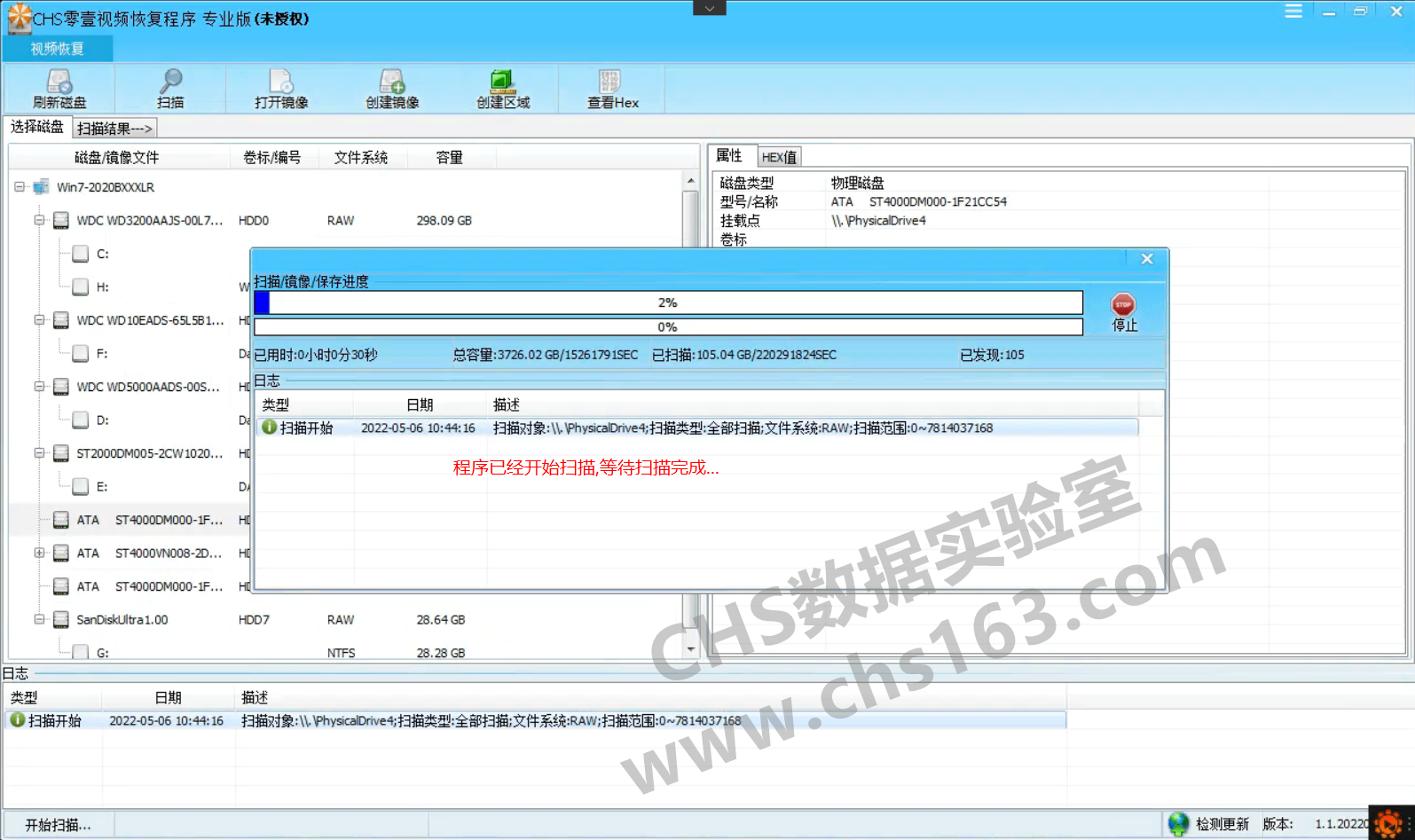Click the Disk/Image File (磁盘/镜像文件) column header

click(x=117, y=158)
